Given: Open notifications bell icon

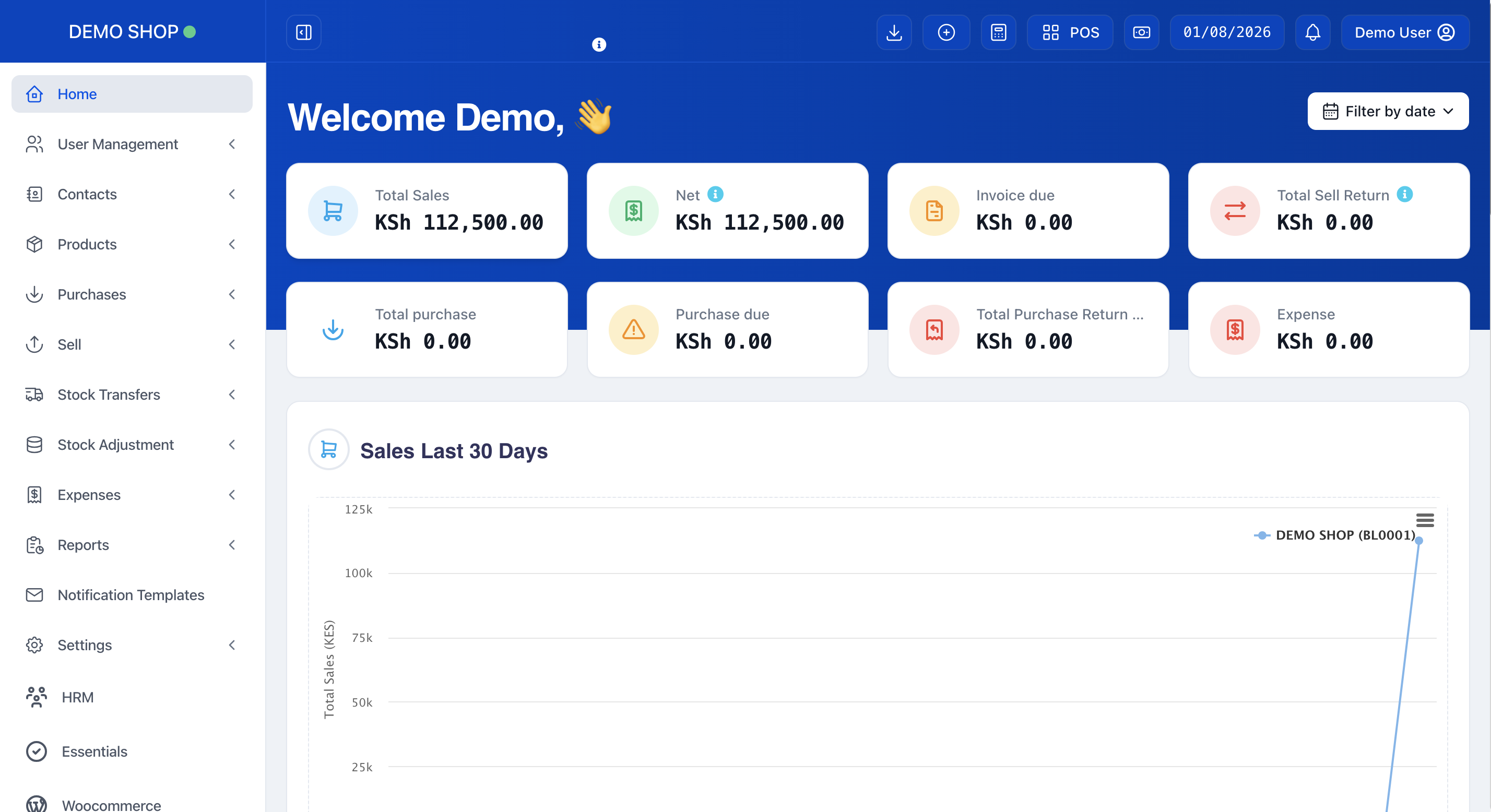Looking at the screenshot, I should [1312, 32].
